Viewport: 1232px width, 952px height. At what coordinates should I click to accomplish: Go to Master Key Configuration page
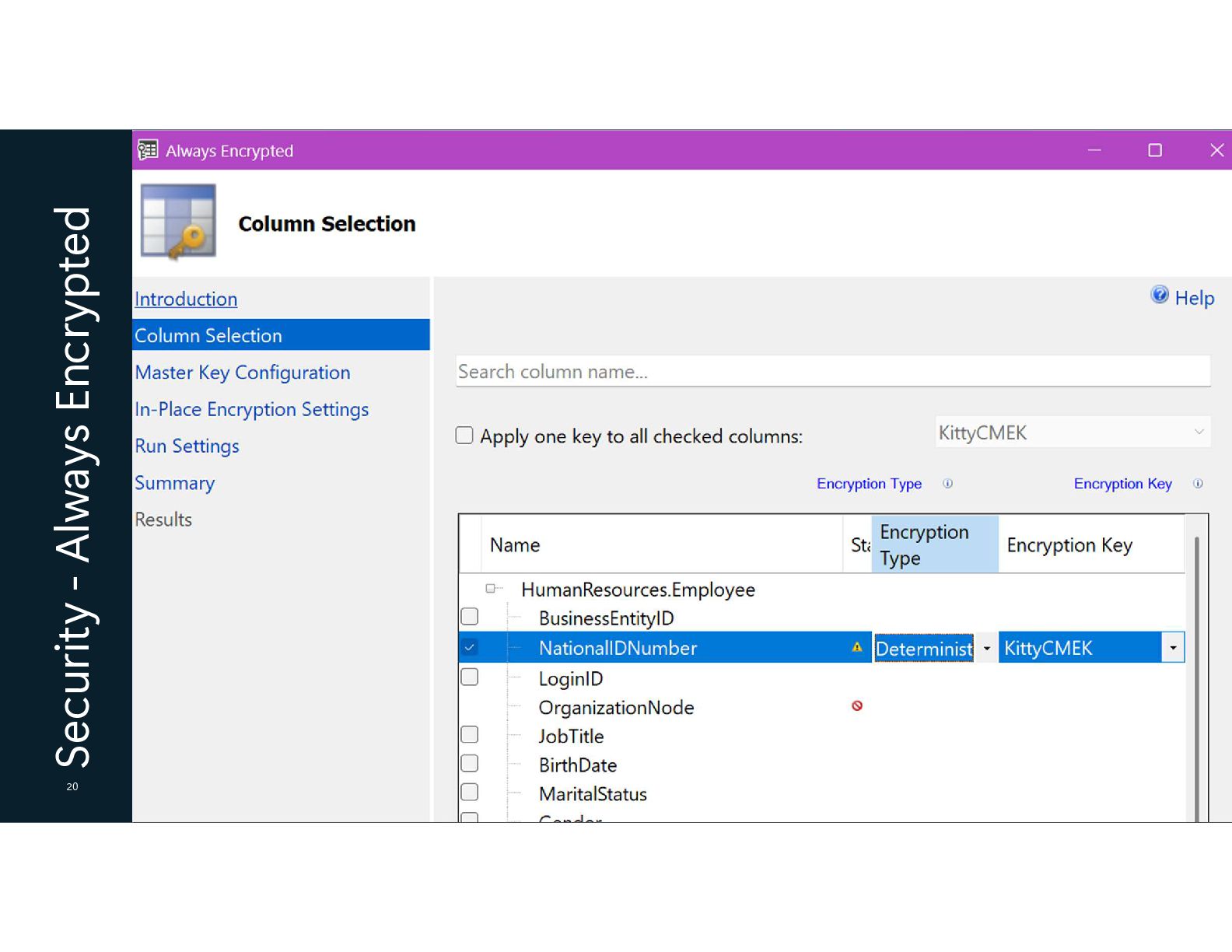(243, 373)
